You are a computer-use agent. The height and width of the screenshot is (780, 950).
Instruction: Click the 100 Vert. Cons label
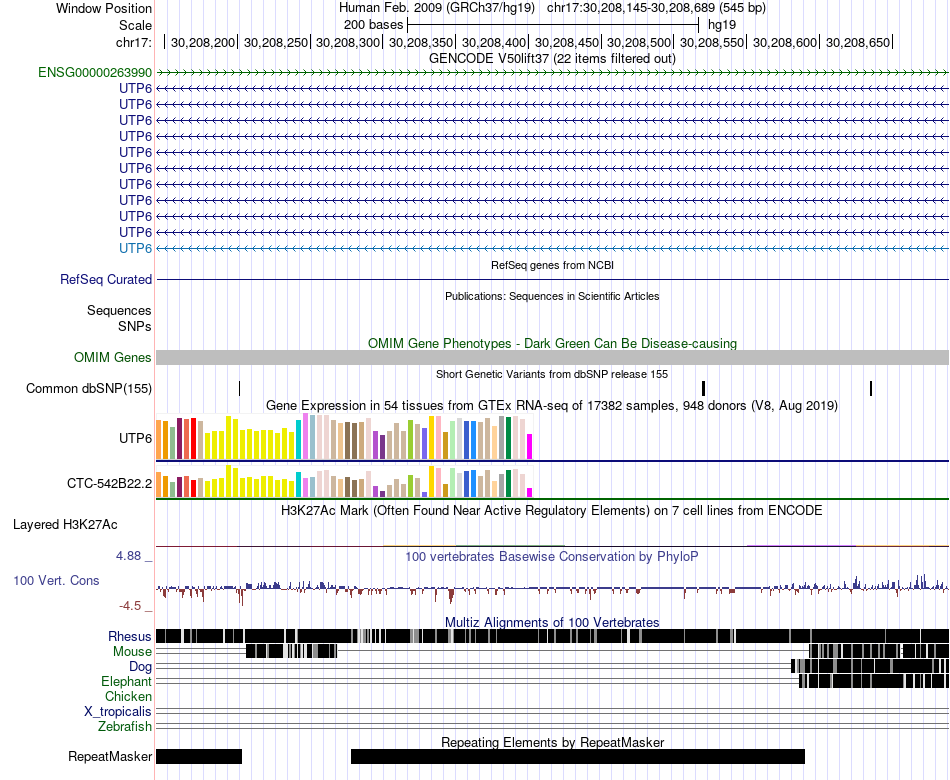(x=56, y=581)
